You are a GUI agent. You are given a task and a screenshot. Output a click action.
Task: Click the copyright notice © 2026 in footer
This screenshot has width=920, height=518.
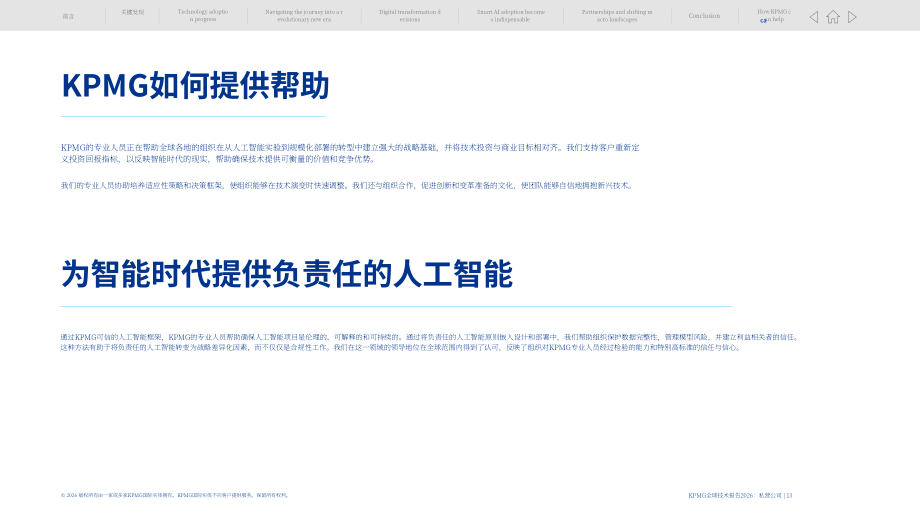click(x=174, y=495)
